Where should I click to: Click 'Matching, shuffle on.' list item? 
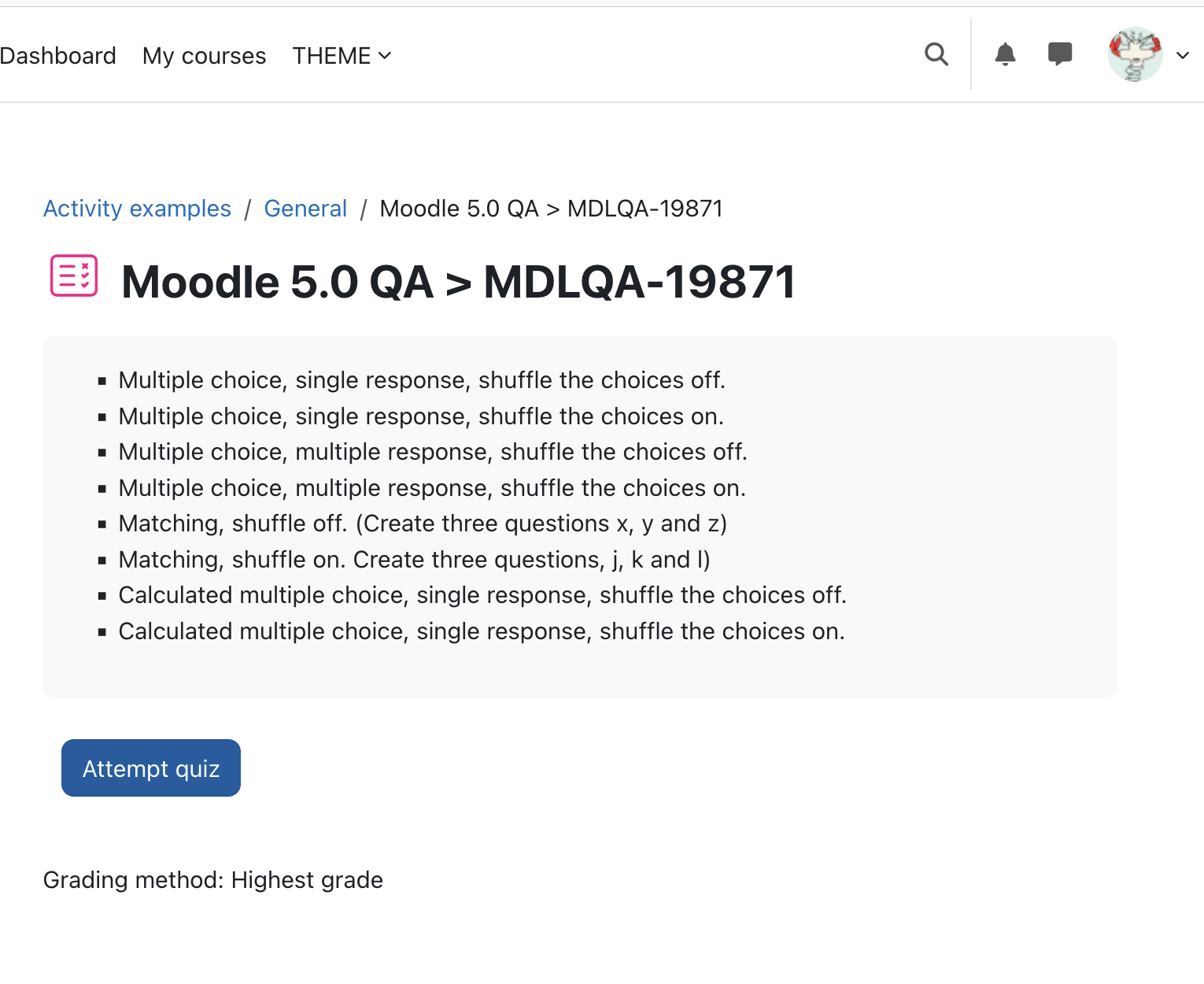coord(414,560)
